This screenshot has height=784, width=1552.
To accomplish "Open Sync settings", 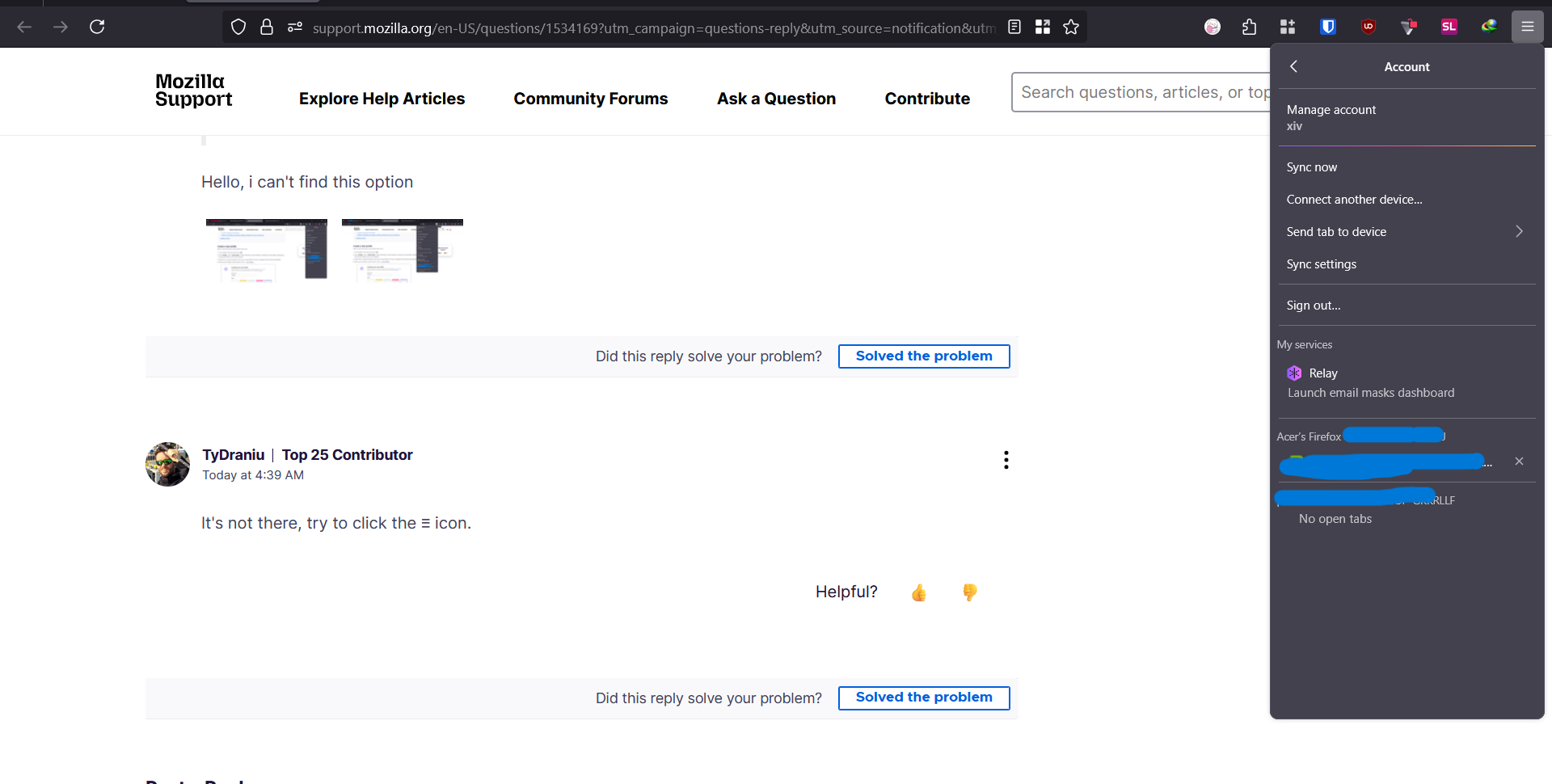I will (x=1407, y=264).
